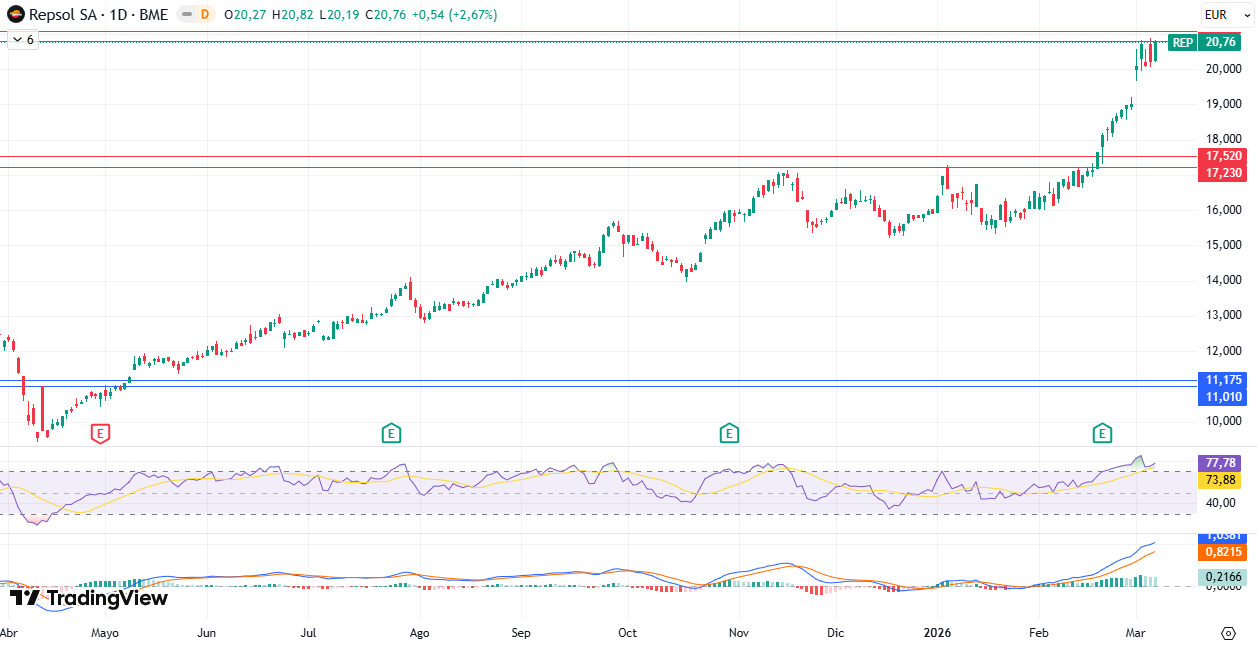Select the 11,175 blue price level label
1257x645 pixels.
1223,380
